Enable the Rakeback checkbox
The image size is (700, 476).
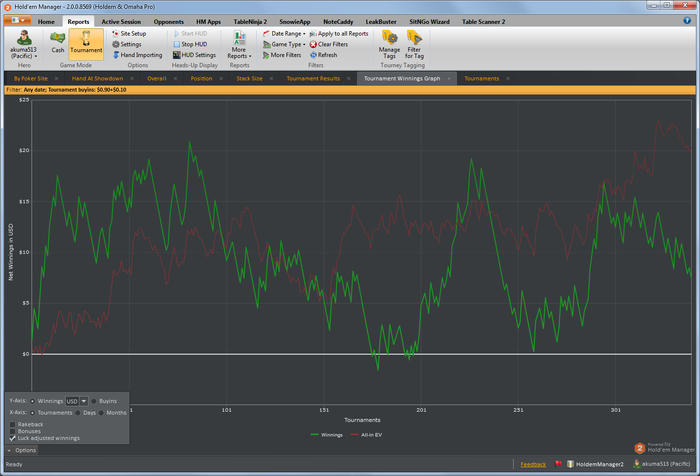12,424
